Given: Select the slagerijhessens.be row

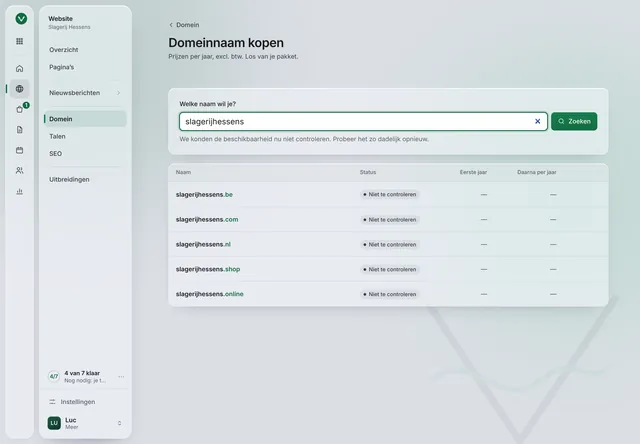Looking at the screenshot, I should 388,195.
